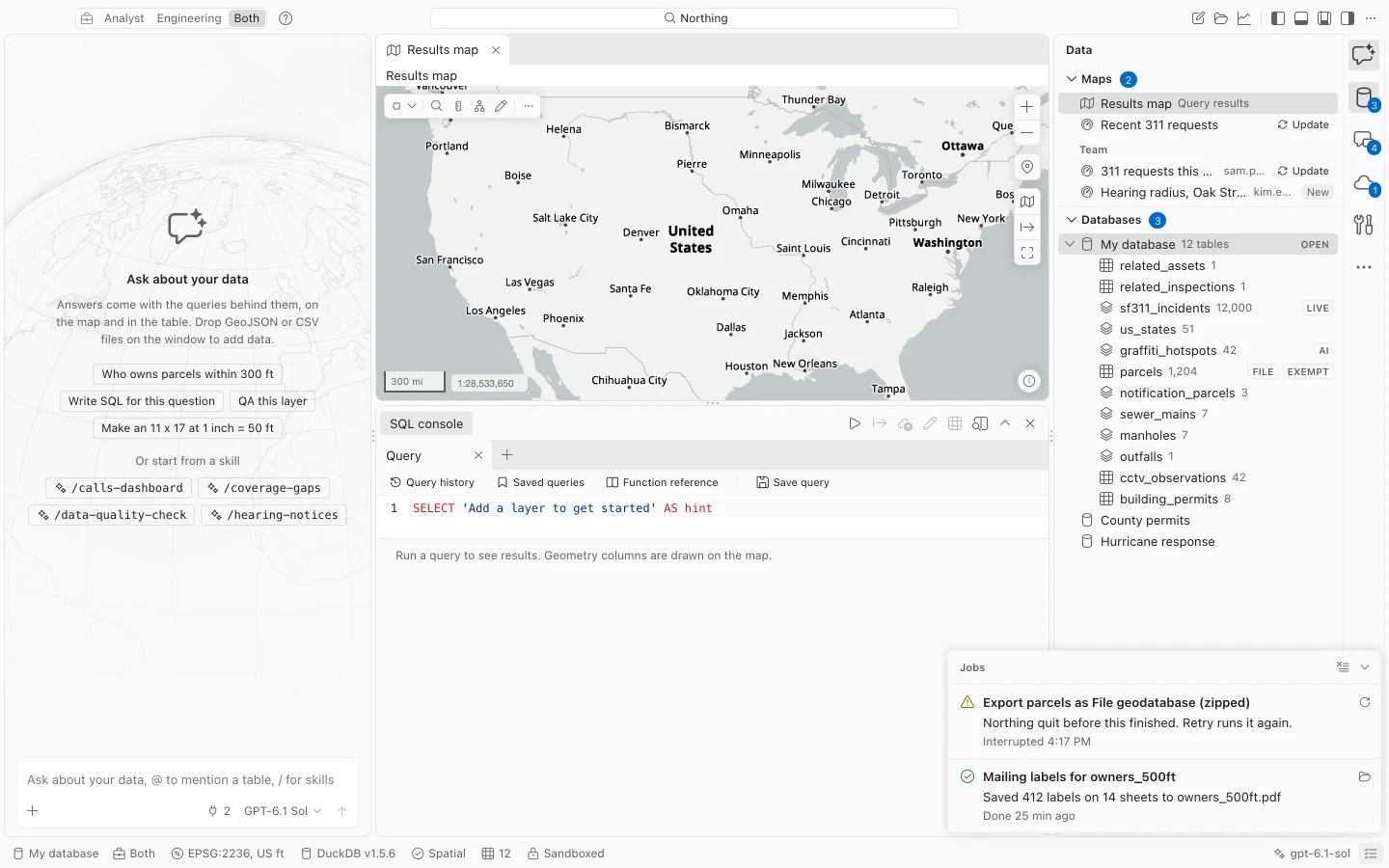Open Query history
The width and height of the screenshot is (1389, 868).
pyautogui.click(x=432, y=482)
